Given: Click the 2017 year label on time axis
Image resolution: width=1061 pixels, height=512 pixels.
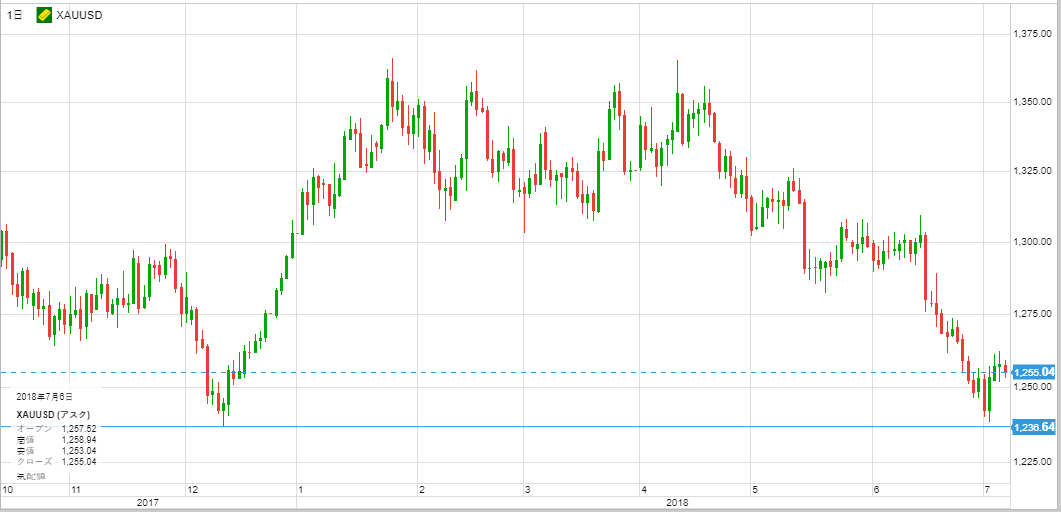Looking at the screenshot, I should click(148, 502).
